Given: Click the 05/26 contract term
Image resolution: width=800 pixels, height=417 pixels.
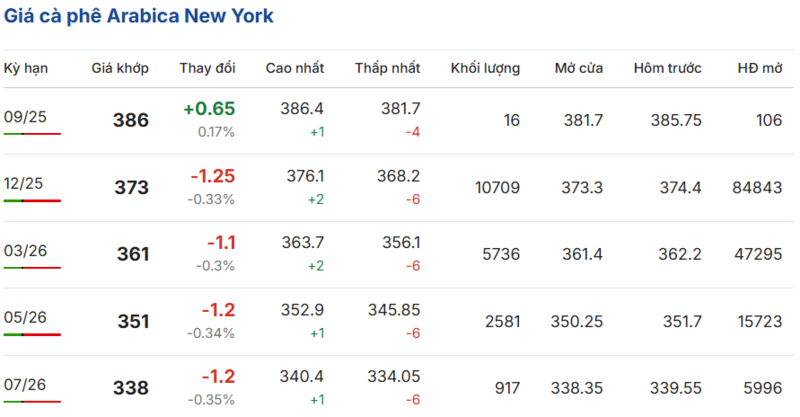Looking at the screenshot, I should pyautogui.click(x=25, y=318).
